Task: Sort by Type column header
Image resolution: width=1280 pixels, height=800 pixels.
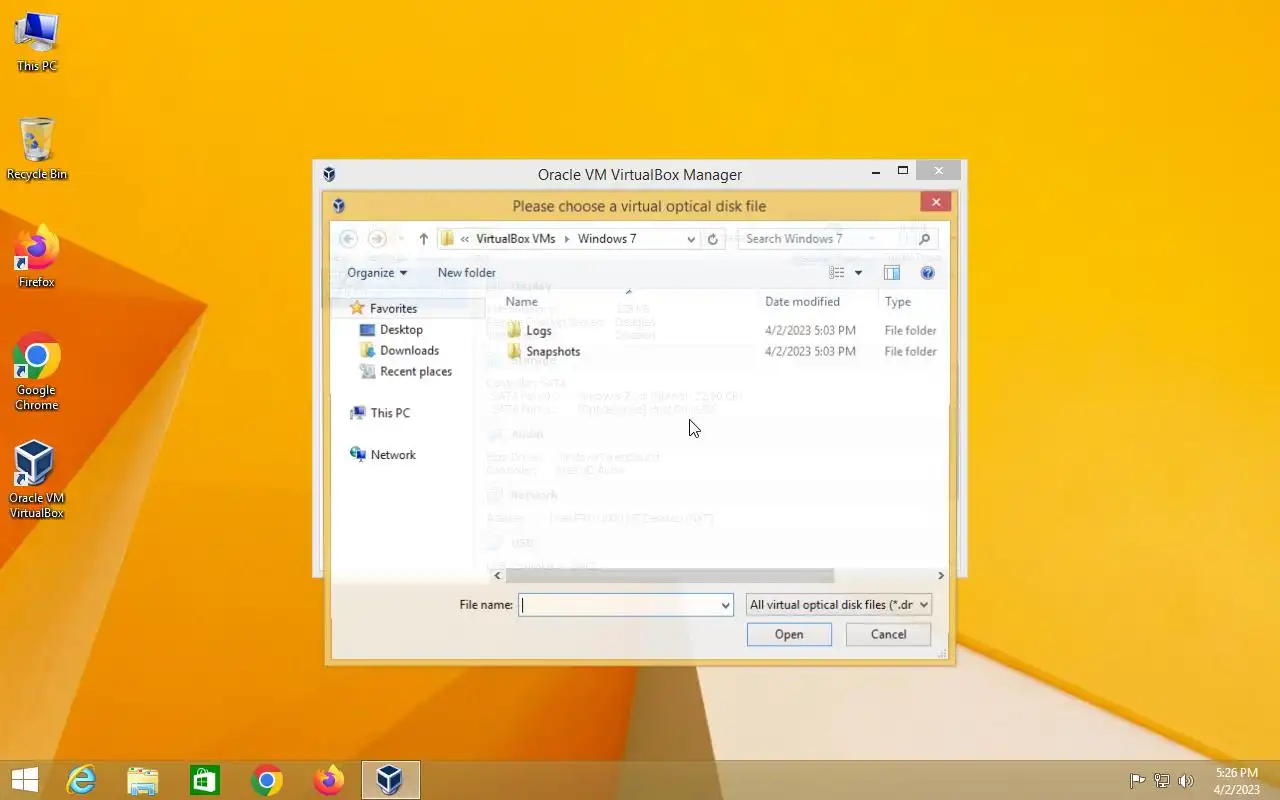Action: click(898, 302)
